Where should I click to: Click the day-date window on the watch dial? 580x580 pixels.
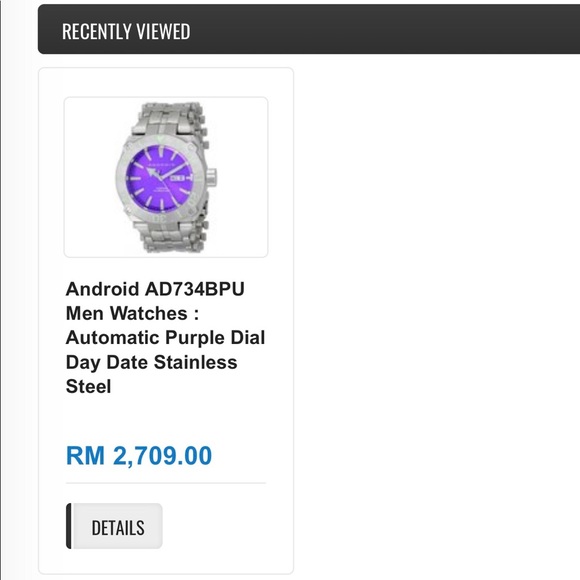pos(177,178)
